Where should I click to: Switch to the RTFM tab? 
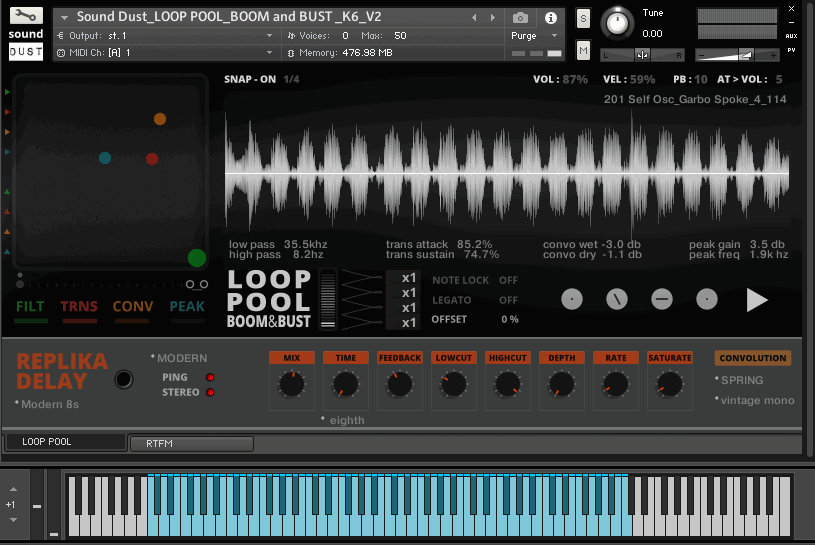[192, 444]
